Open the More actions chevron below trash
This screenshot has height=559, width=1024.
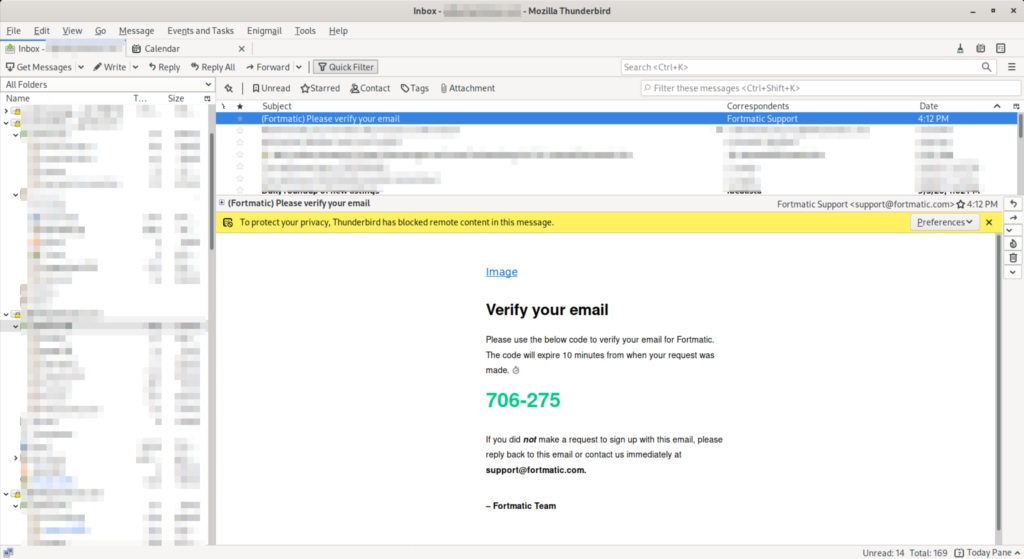pos(1013,272)
